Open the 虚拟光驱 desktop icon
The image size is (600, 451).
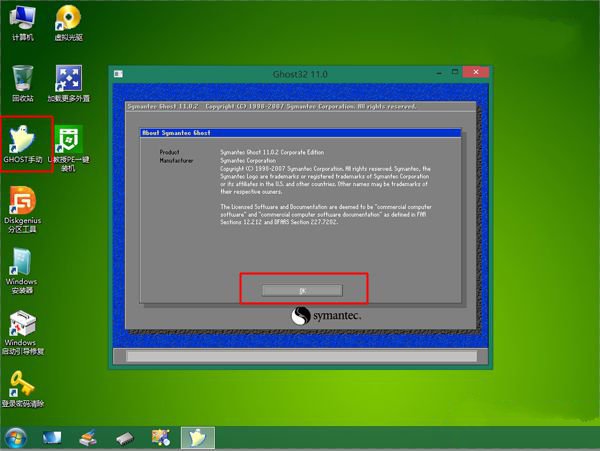click(68, 23)
